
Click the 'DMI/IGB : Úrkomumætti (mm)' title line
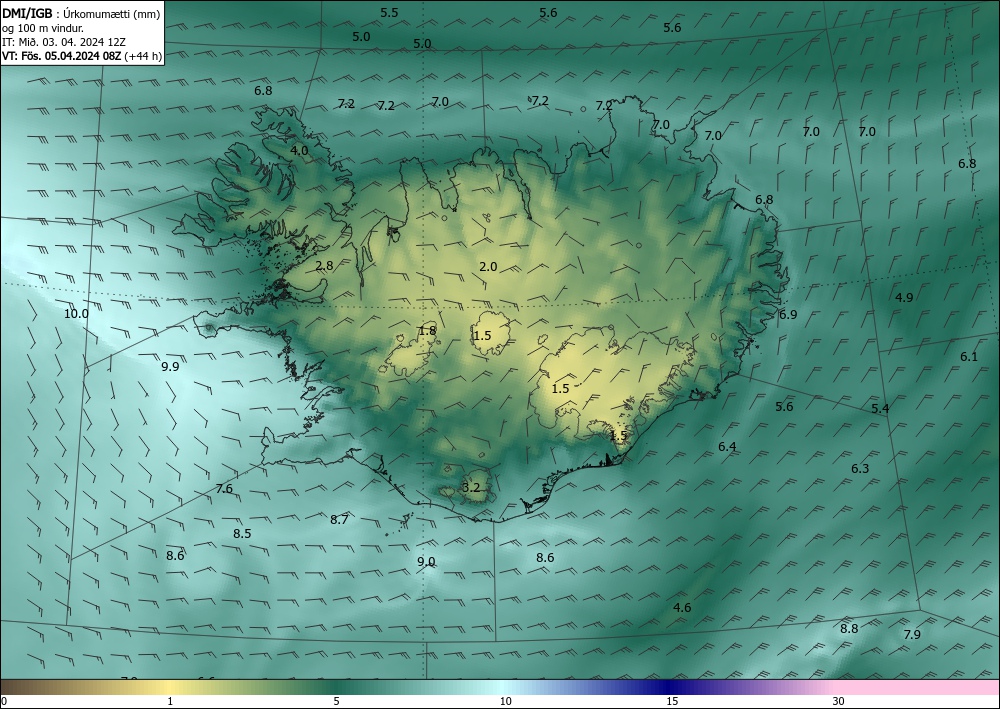[x=81, y=14]
